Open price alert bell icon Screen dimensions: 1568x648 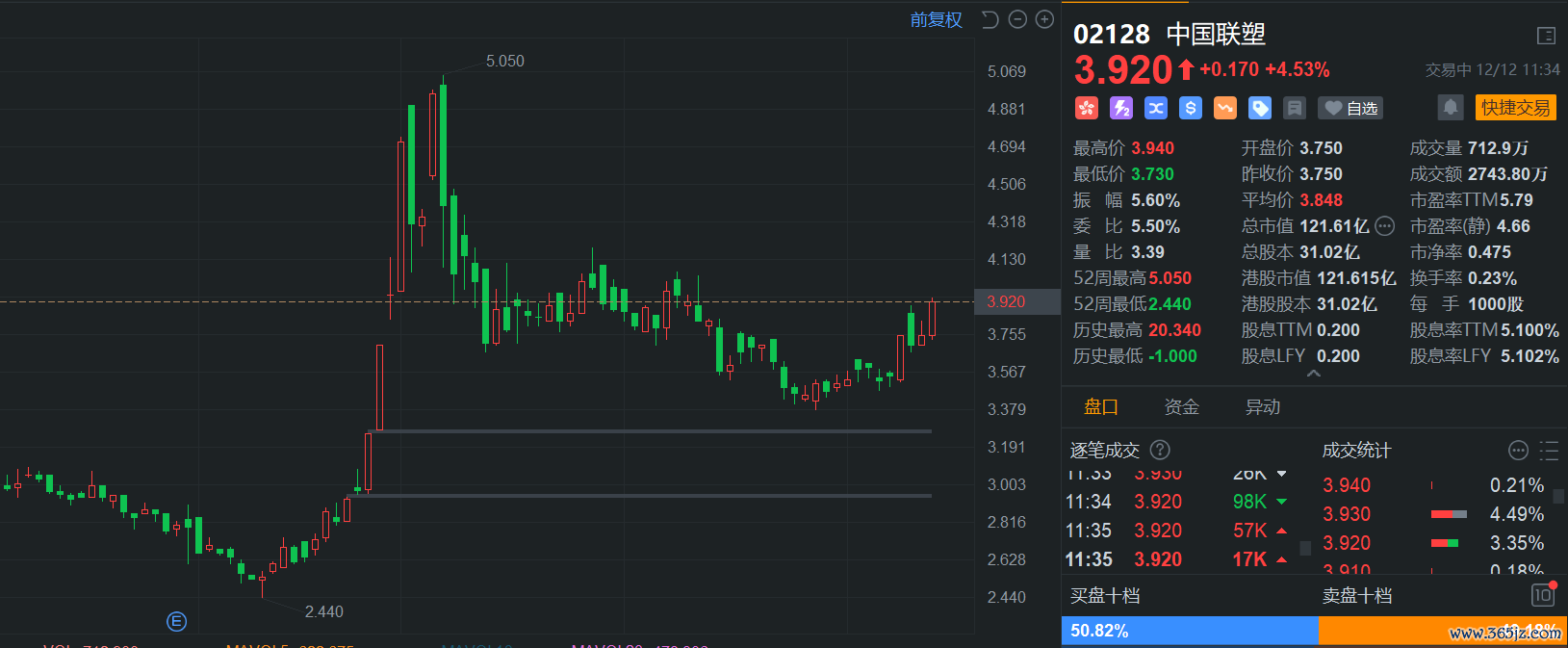pyautogui.click(x=1451, y=107)
